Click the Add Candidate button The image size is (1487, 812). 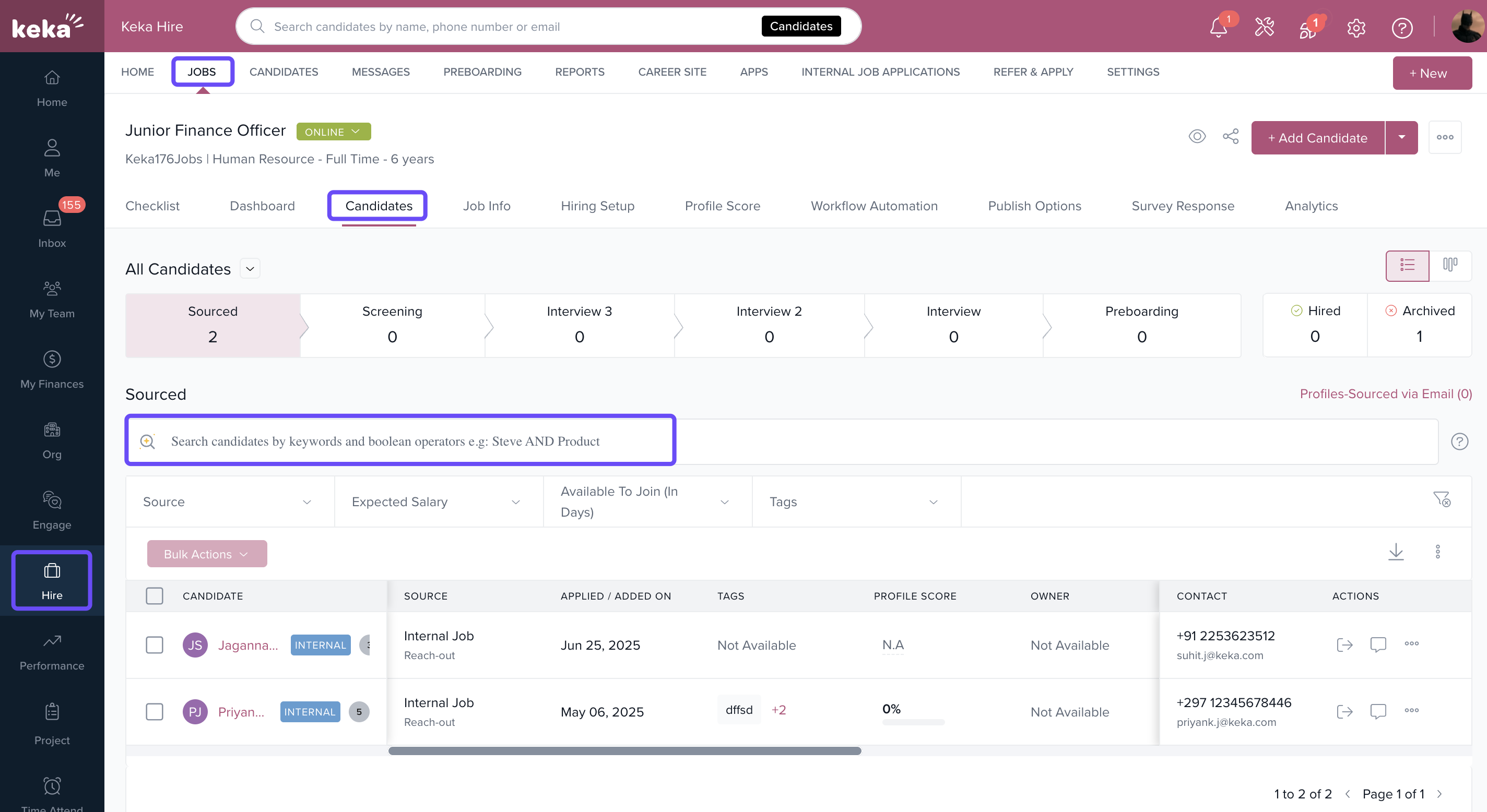(1317, 138)
